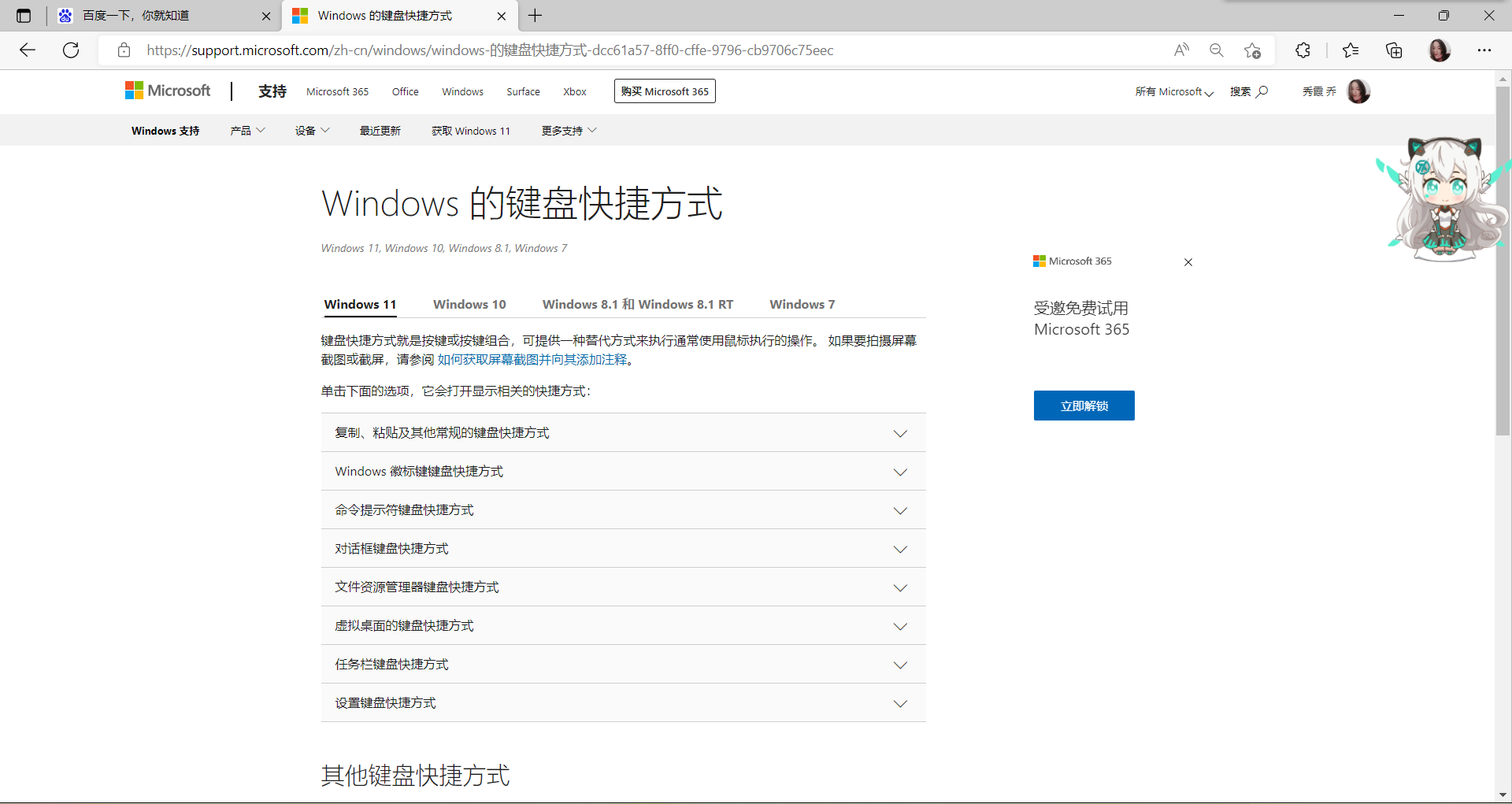Open browser Extensions icon

point(1303,50)
